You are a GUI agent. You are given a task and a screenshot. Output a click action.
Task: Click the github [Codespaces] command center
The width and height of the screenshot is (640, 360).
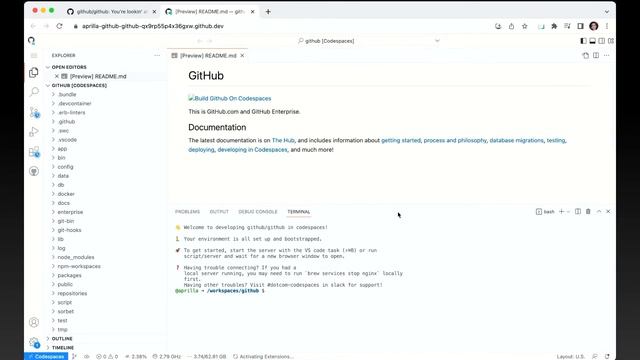coord(327,41)
